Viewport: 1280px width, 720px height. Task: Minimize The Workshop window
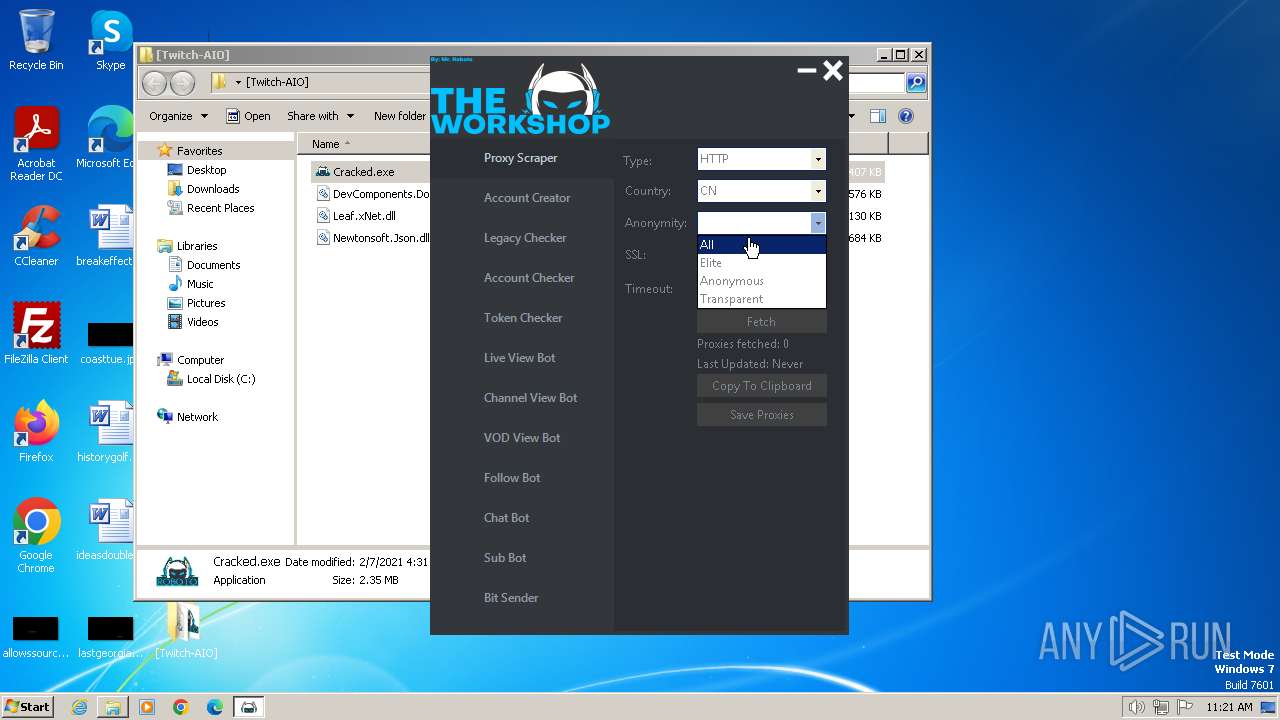807,71
